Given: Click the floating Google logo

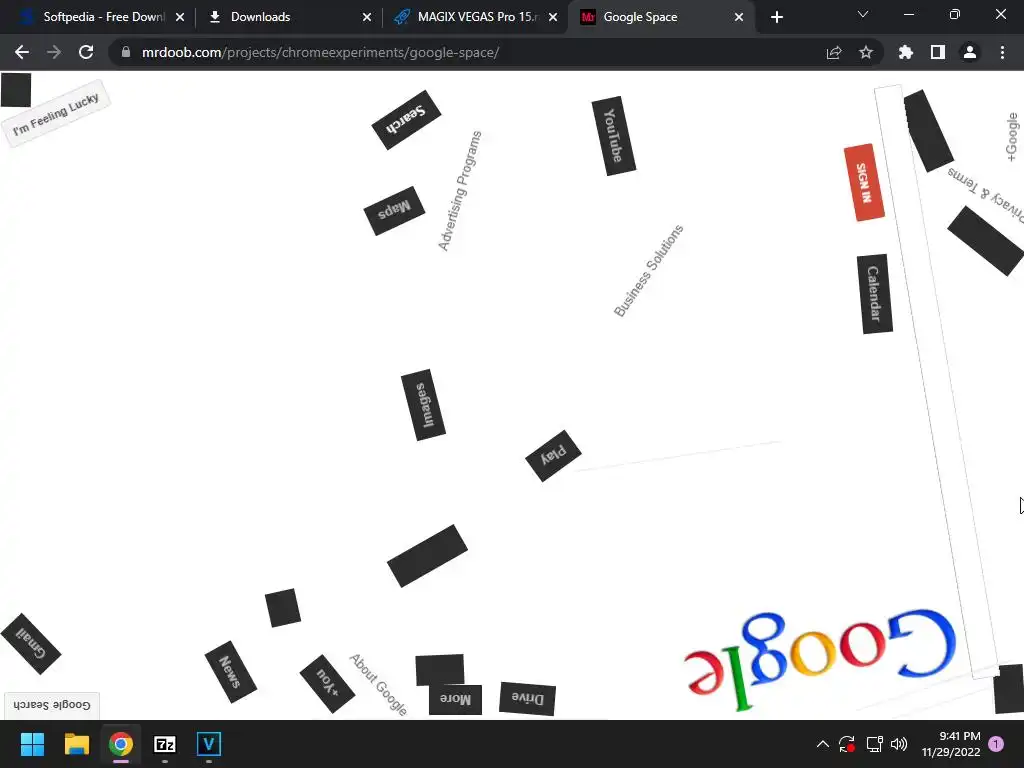Looking at the screenshot, I should click(820, 660).
